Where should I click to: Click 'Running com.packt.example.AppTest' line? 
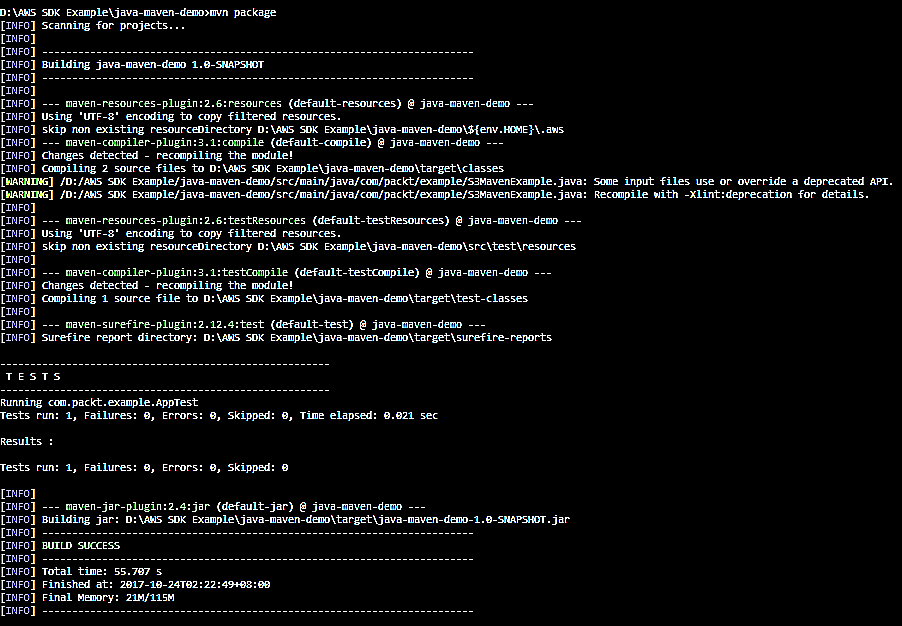click(99, 402)
